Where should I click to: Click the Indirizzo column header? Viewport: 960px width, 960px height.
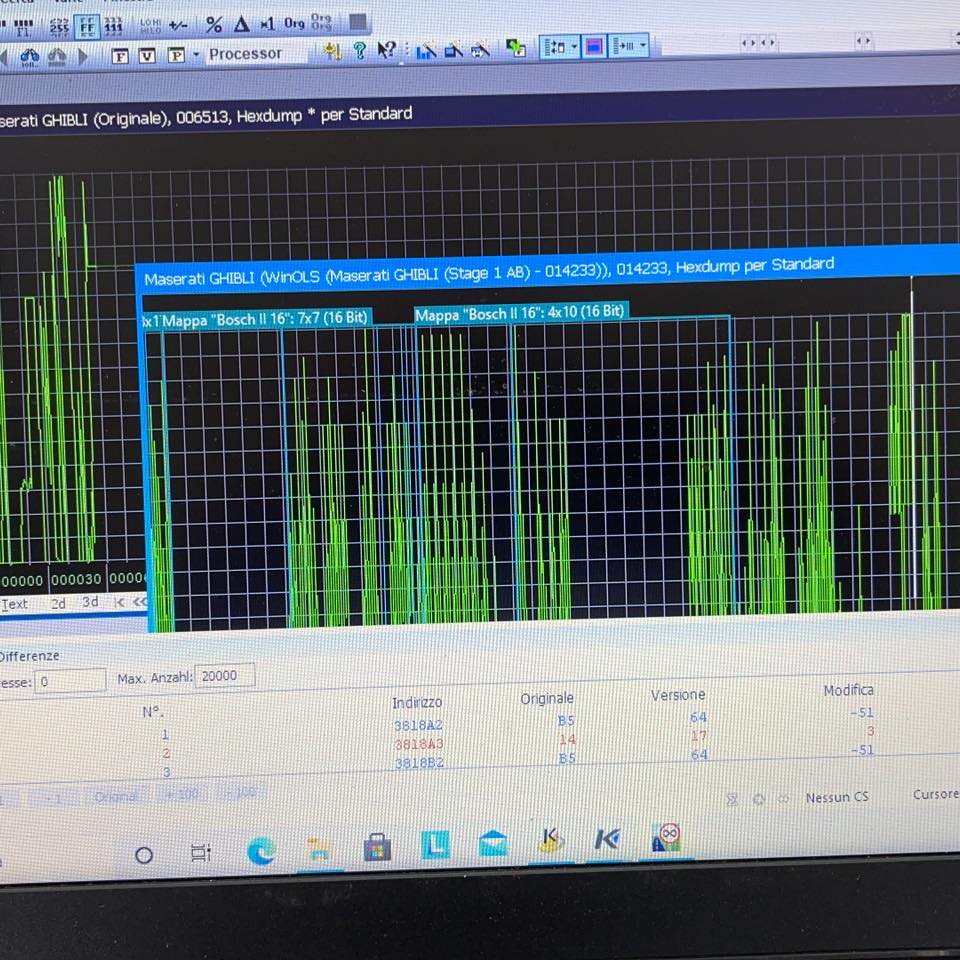(x=417, y=702)
